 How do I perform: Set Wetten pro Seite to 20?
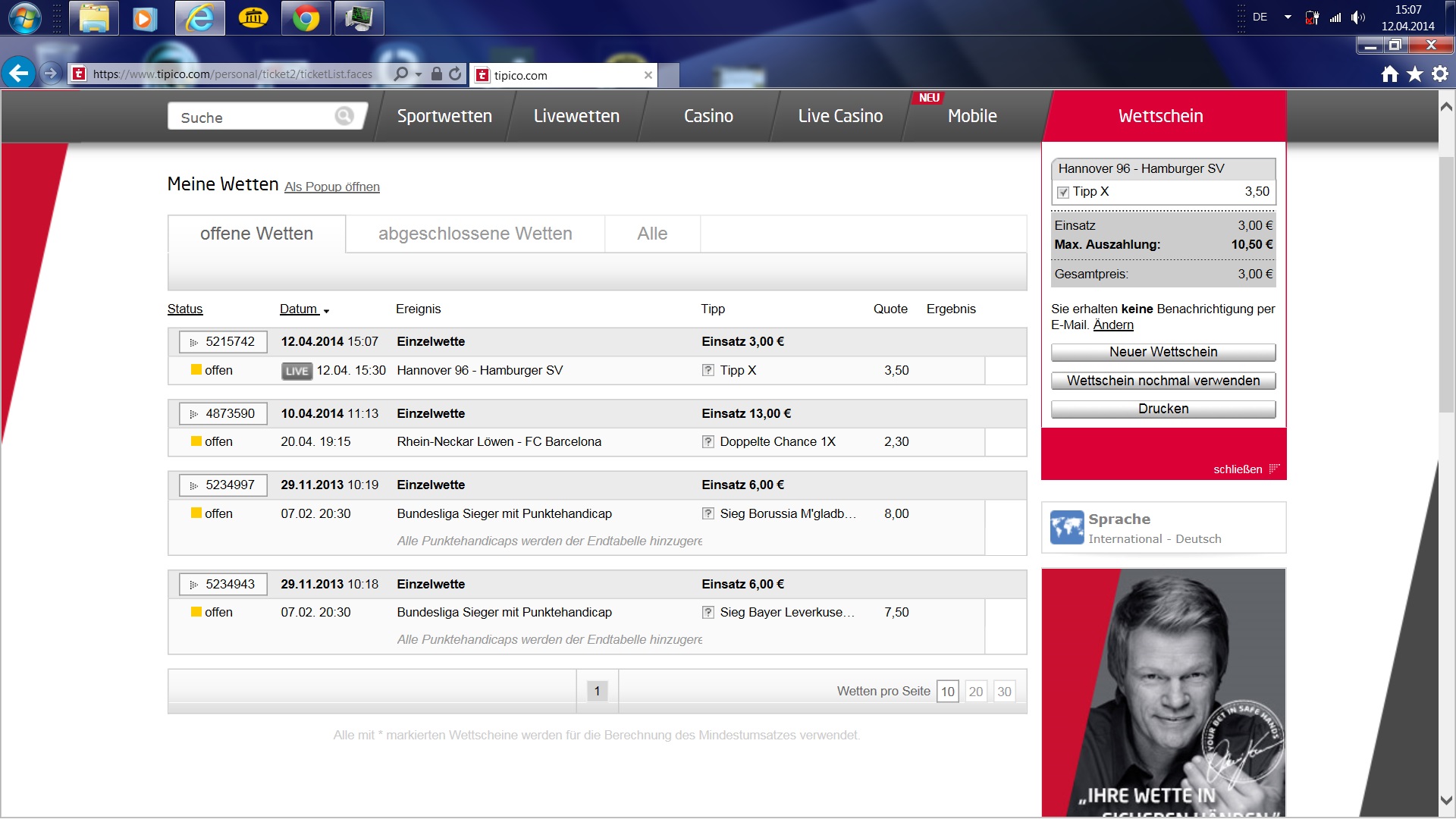(x=976, y=692)
